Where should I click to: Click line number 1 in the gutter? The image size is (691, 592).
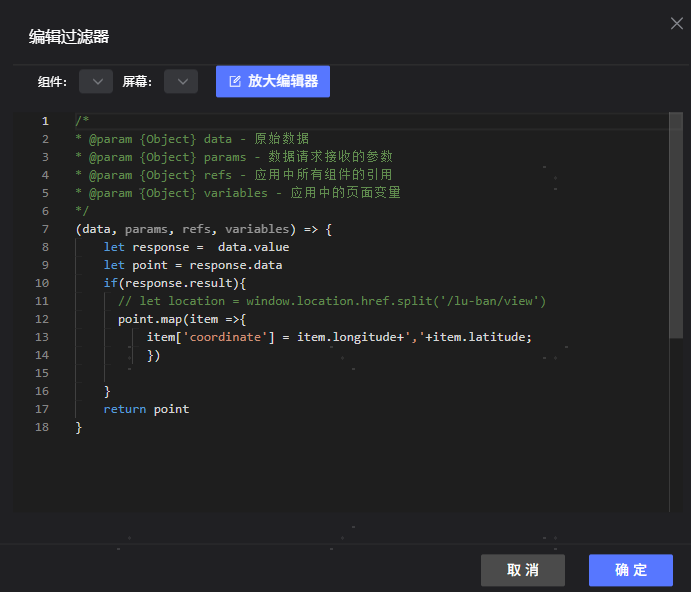point(44,121)
